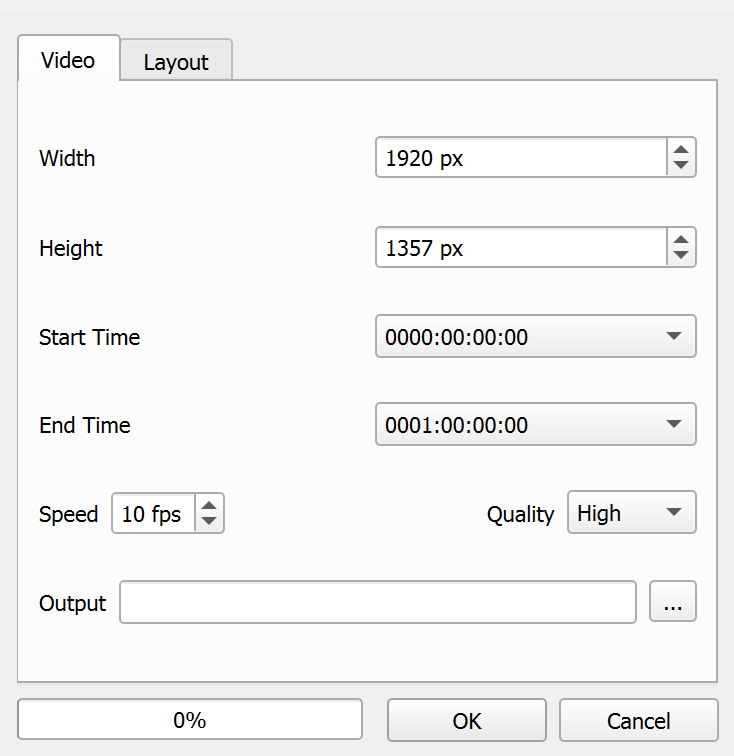Click the 0% progress bar

pyautogui.click(x=190, y=720)
